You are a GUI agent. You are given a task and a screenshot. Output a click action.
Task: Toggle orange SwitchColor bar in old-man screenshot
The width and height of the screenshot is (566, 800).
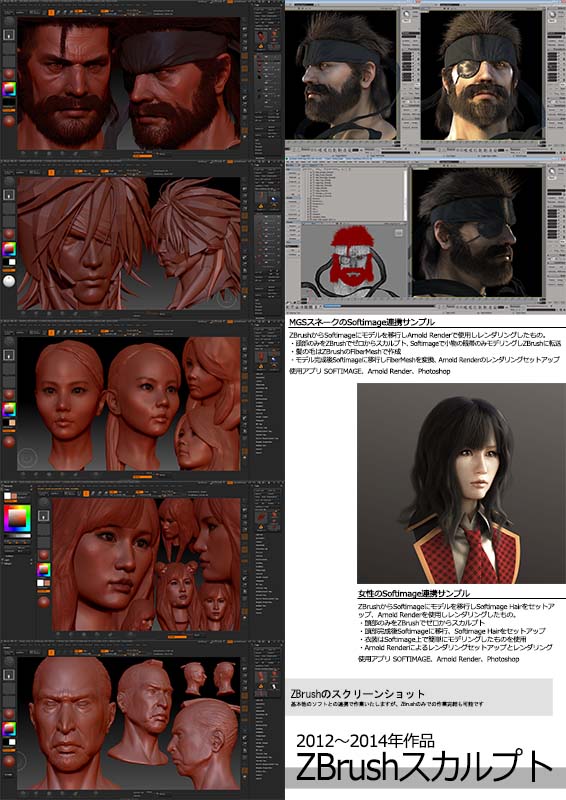pyautogui.click(x=9, y=751)
